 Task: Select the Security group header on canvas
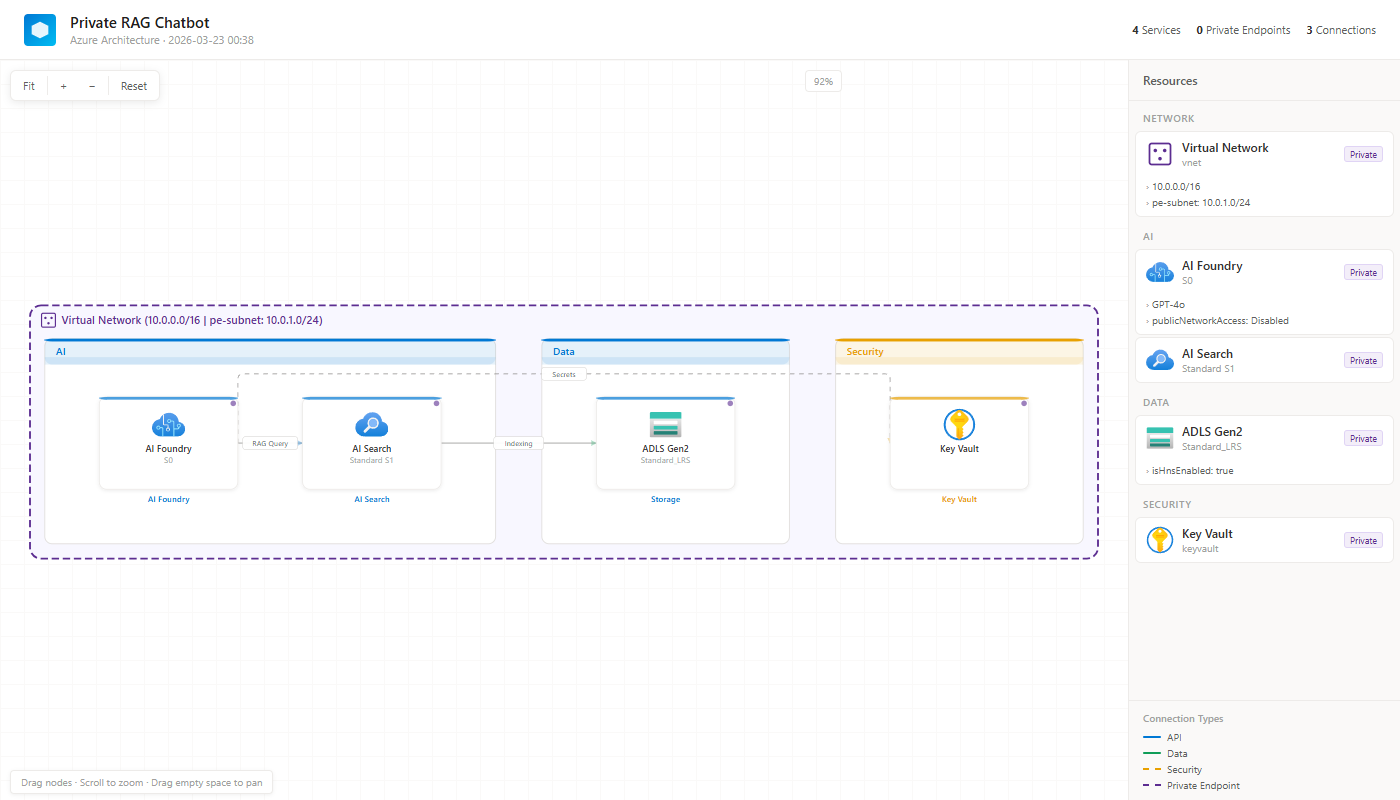(959, 351)
